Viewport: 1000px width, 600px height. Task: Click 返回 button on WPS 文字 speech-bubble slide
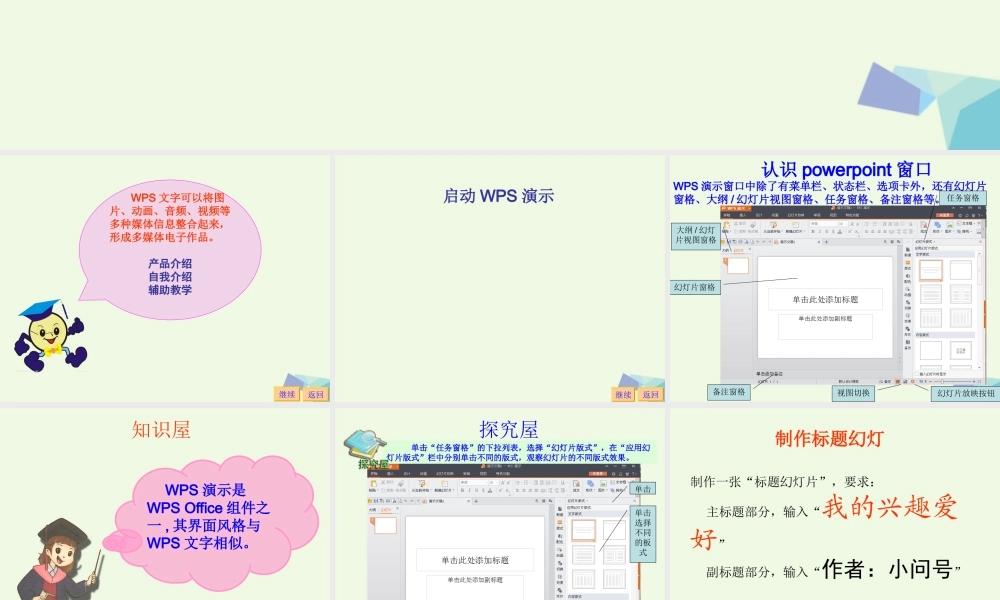(x=316, y=394)
